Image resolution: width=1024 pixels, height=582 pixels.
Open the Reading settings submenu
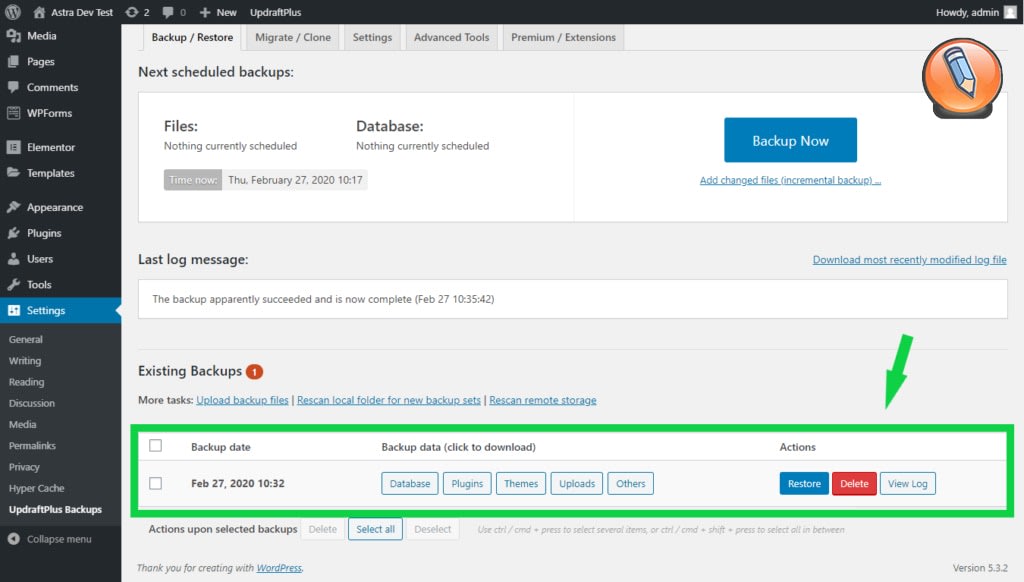[x=26, y=382]
